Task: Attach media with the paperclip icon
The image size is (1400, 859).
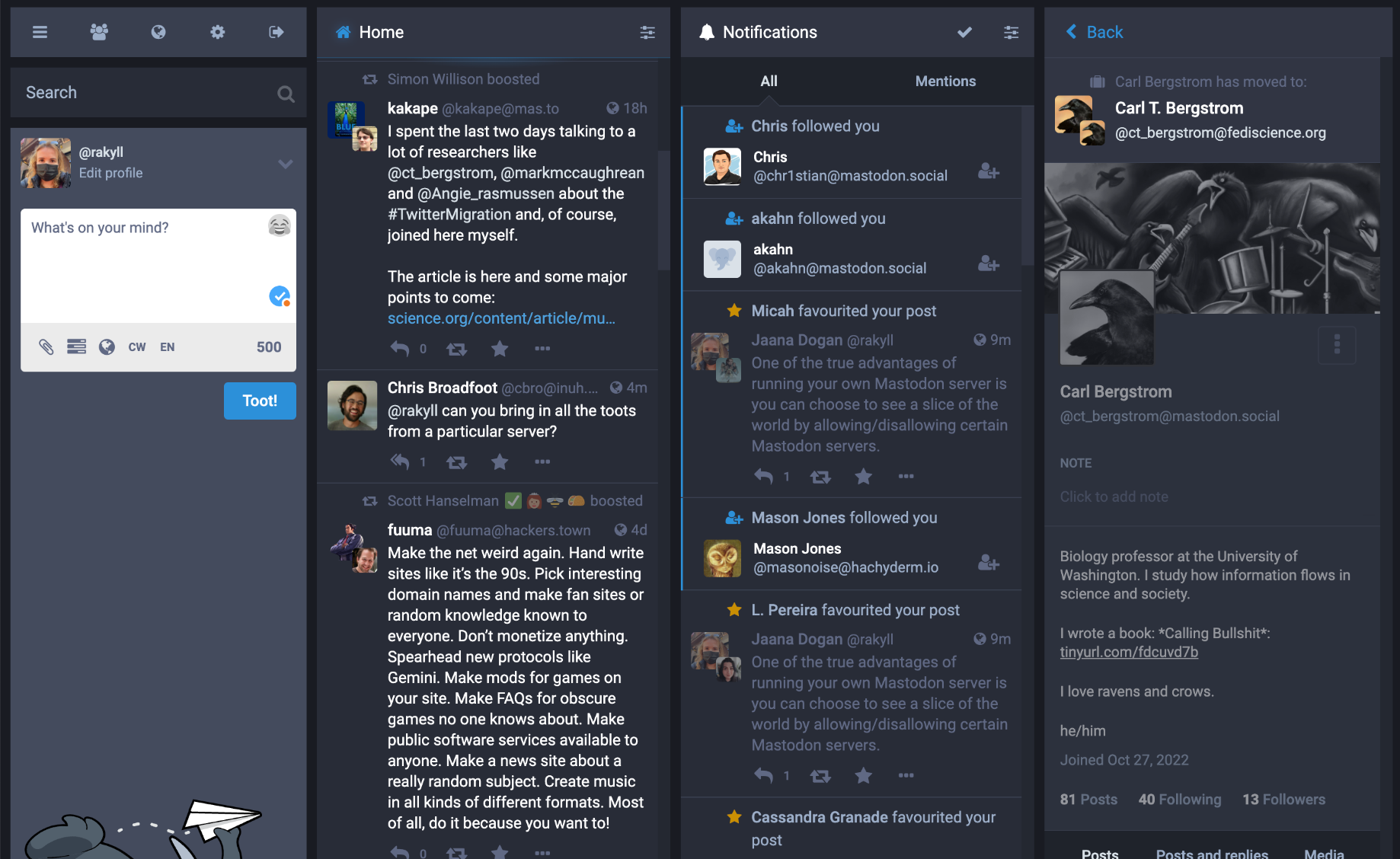Action: pyautogui.click(x=46, y=347)
